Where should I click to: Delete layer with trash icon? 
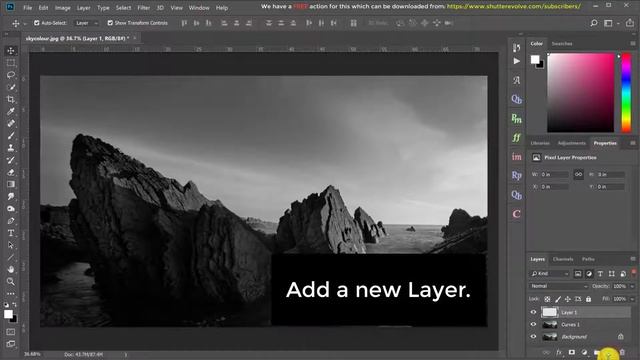pyautogui.click(x=622, y=352)
